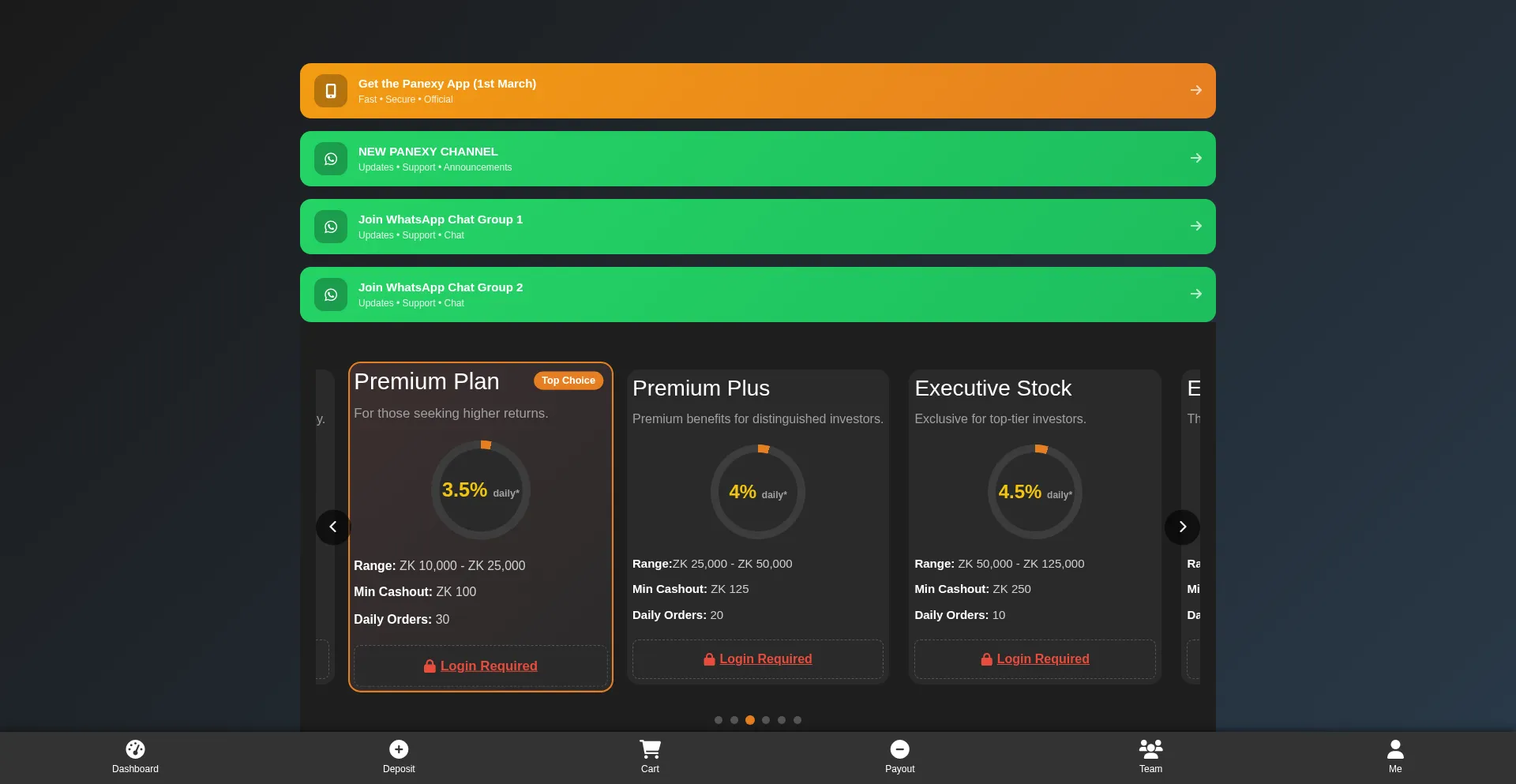Select the first carousel pagination dot
This screenshot has width=1516, height=784.
(x=719, y=720)
